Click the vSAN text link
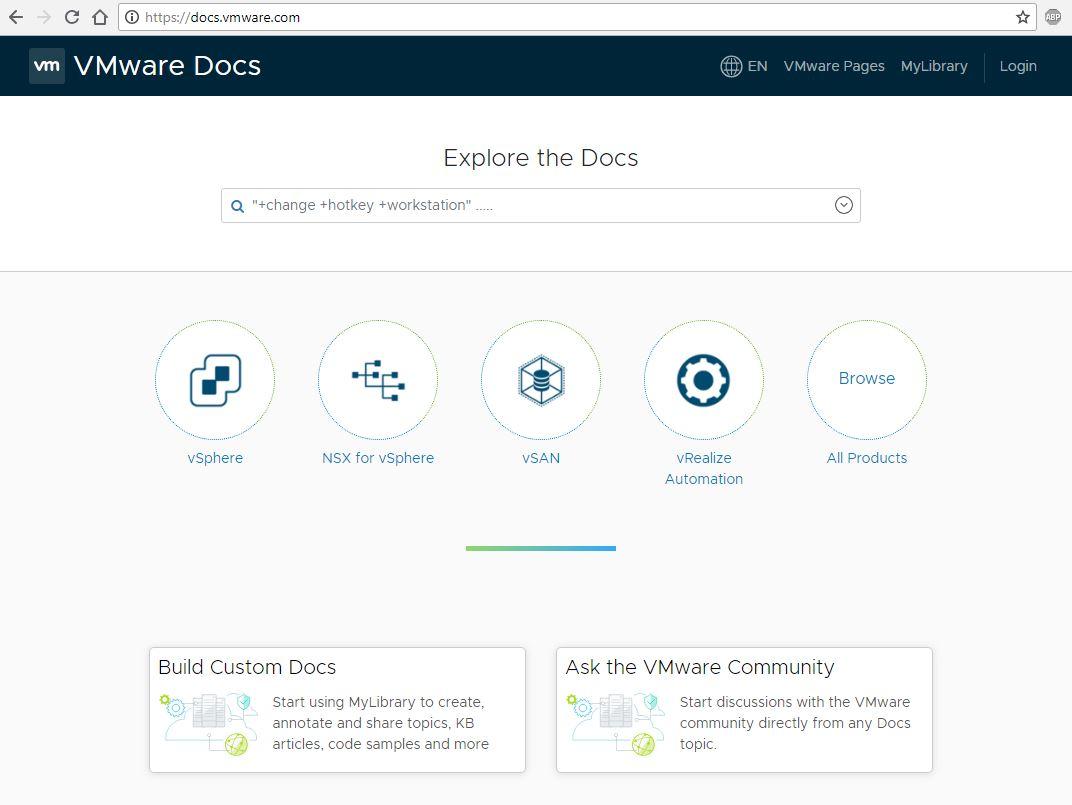This screenshot has height=805, width=1072. pyautogui.click(x=541, y=458)
